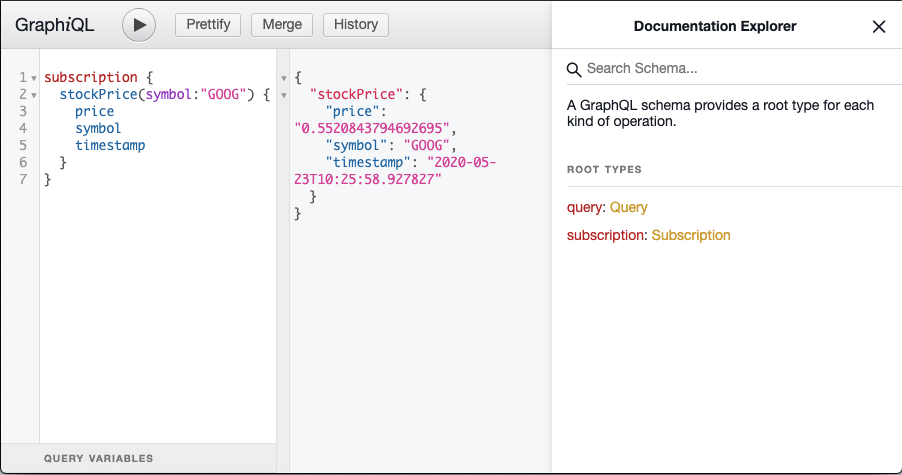Viewport: 902px width, 475px height.
Task: Click the Merge button
Action: pyautogui.click(x=282, y=25)
